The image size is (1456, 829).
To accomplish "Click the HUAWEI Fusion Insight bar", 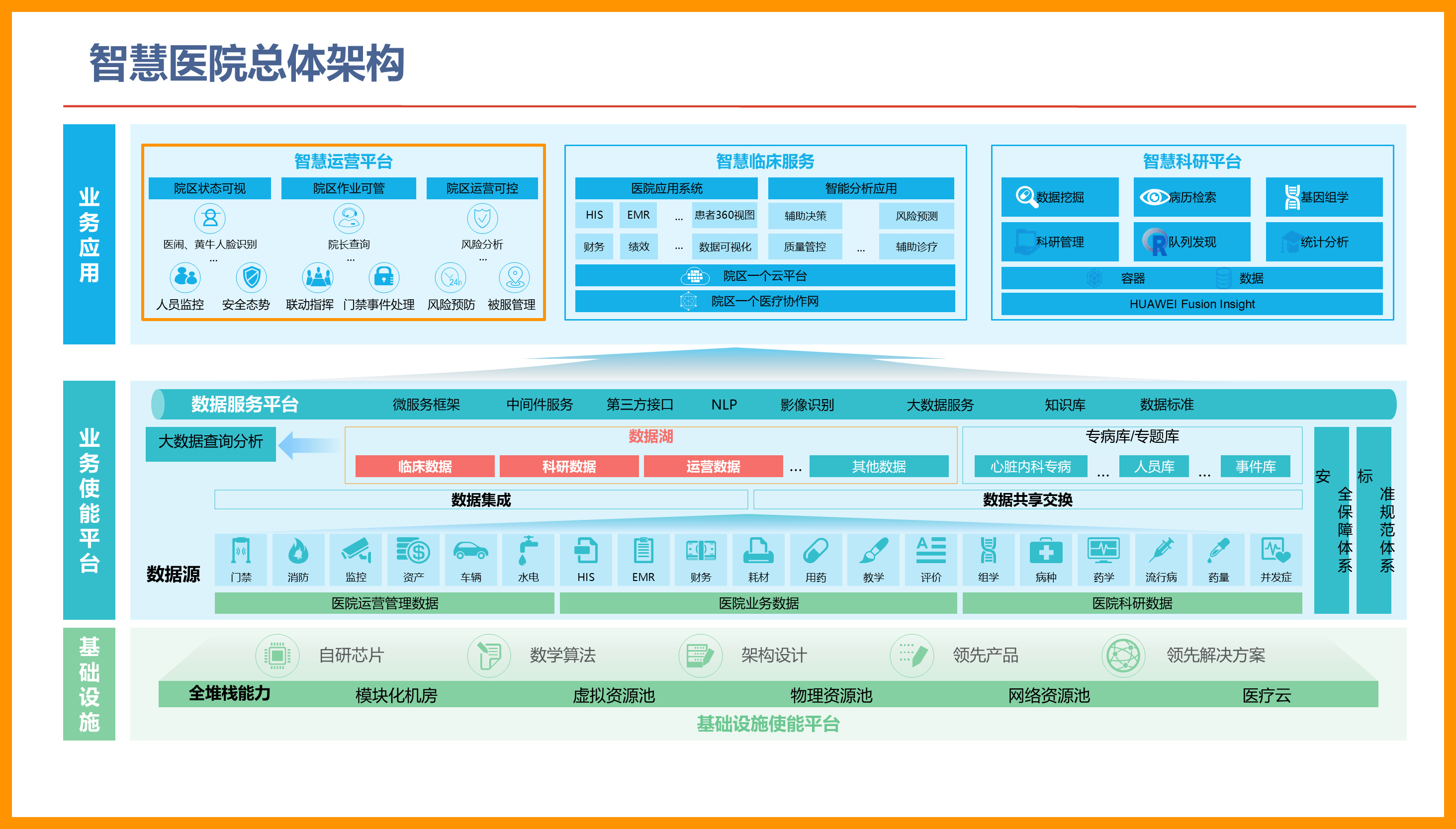I will pos(1191,304).
